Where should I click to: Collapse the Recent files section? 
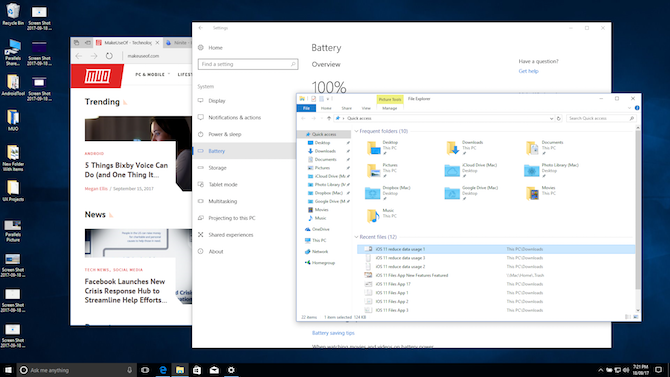coord(356,237)
